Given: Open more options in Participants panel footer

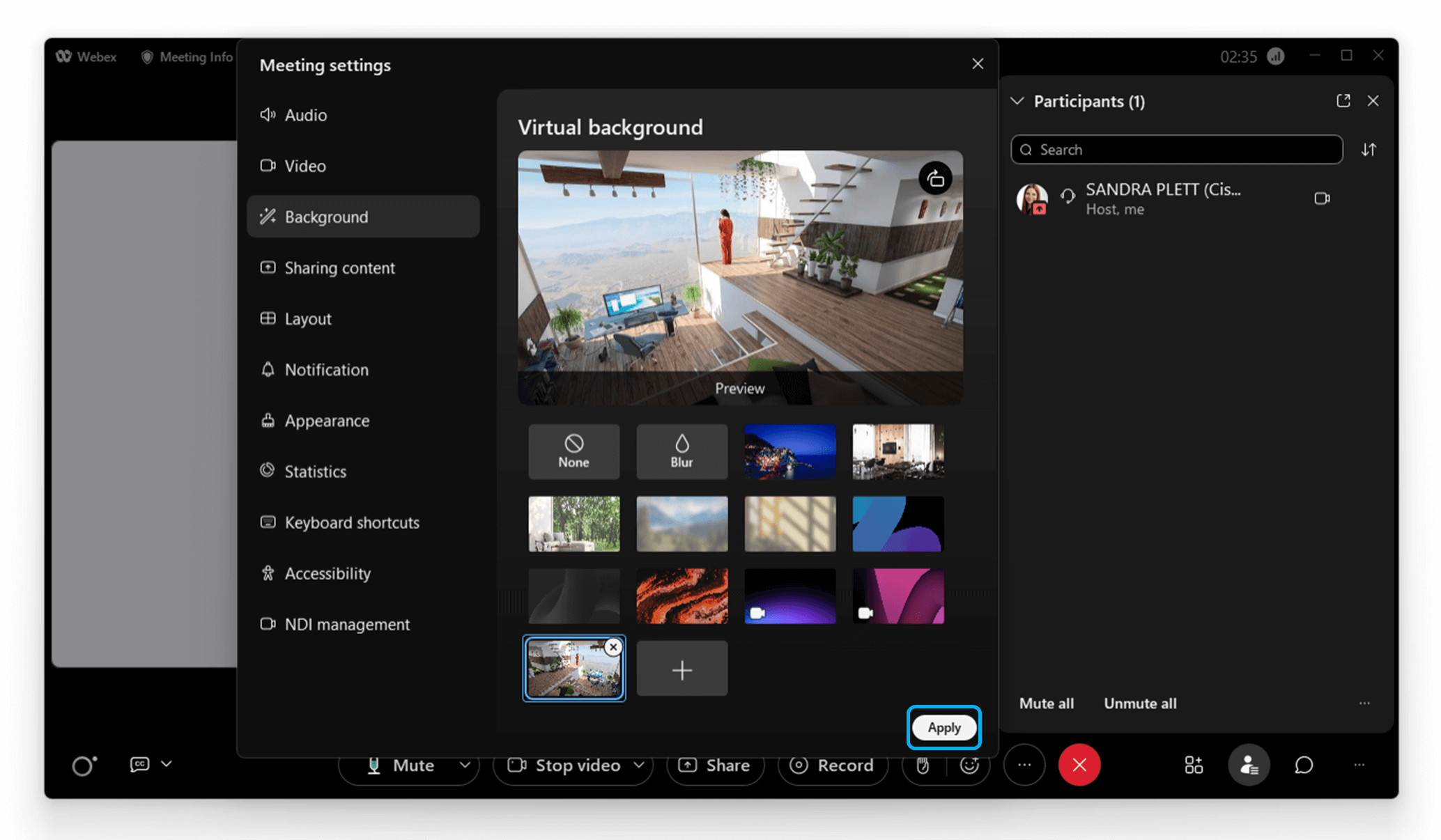Looking at the screenshot, I should [x=1364, y=703].
